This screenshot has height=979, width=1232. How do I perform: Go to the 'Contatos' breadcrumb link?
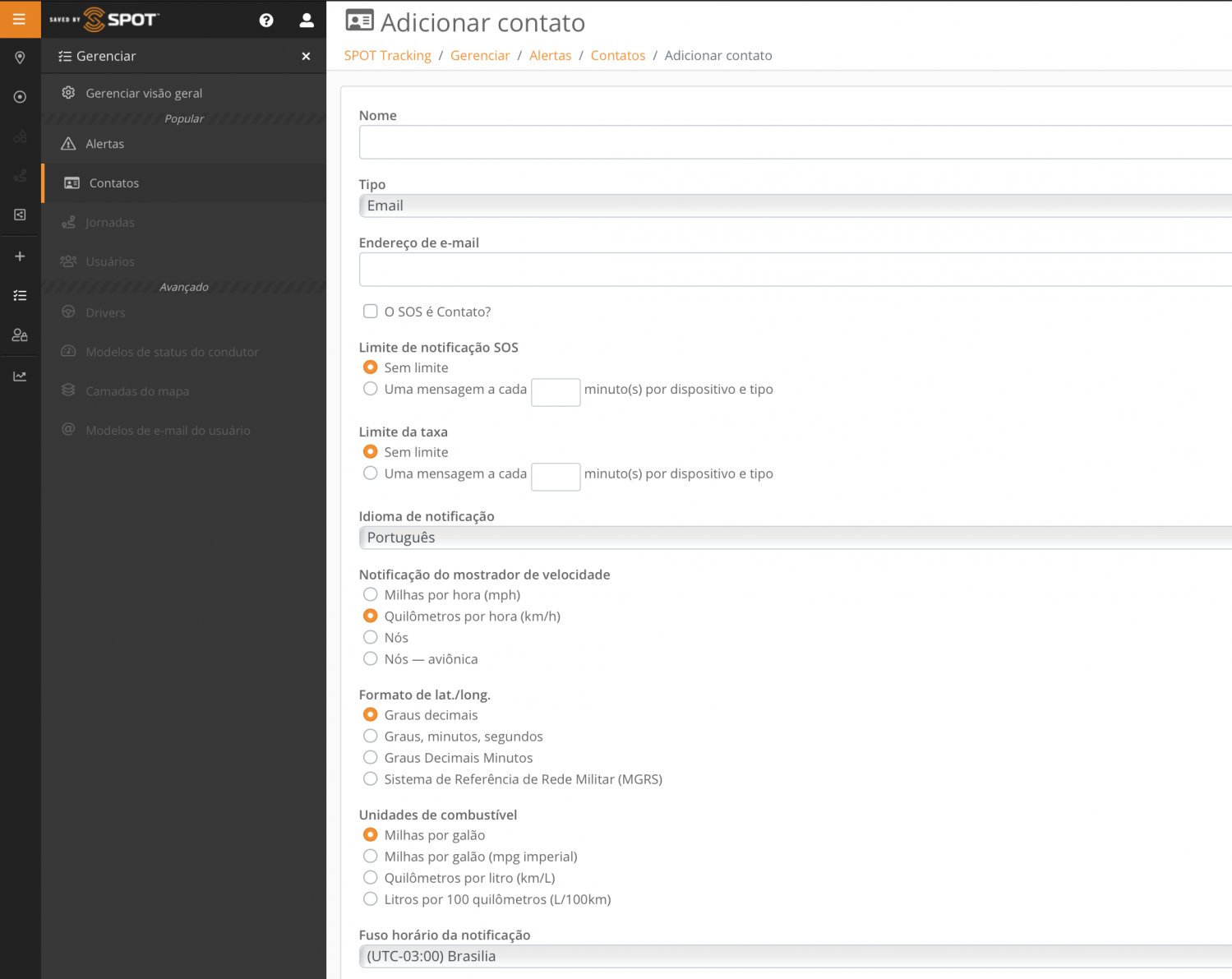point(617,56)
